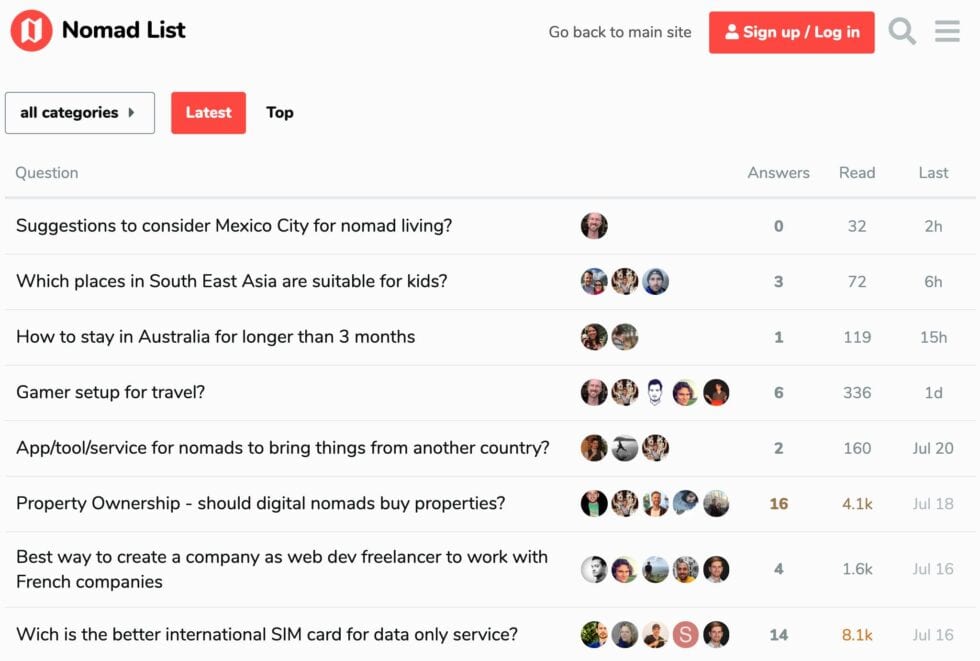Expand the all categories dropdown

coord(79,113)
